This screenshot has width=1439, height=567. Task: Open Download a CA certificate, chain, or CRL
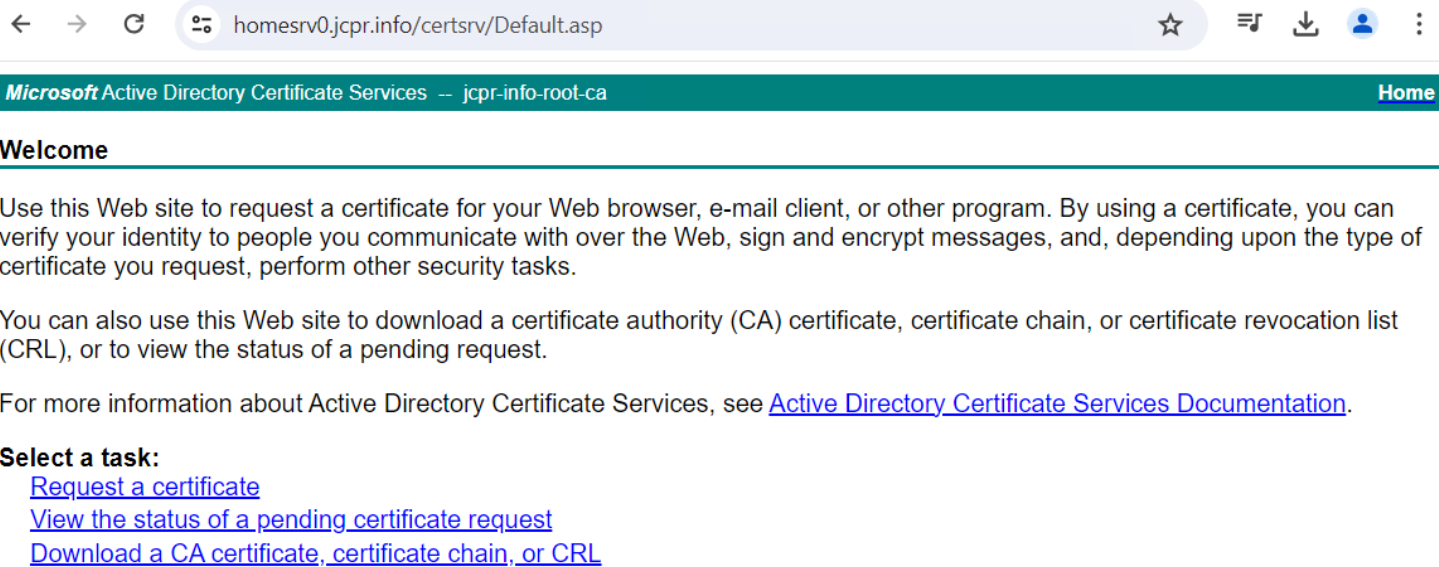pos(316,553)
